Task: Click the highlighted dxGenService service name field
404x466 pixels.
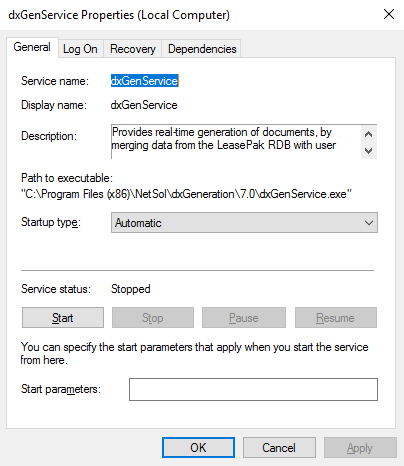Action: [145, 81]
